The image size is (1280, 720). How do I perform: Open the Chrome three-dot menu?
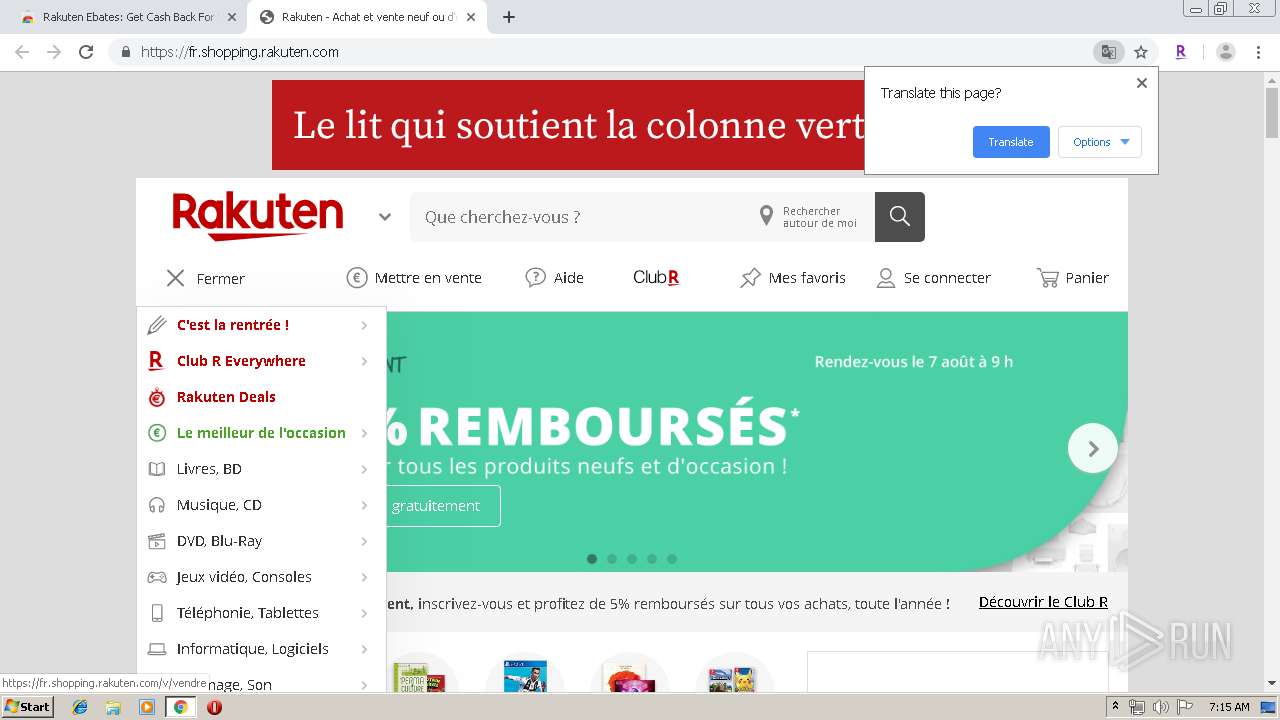[1258, 52]
